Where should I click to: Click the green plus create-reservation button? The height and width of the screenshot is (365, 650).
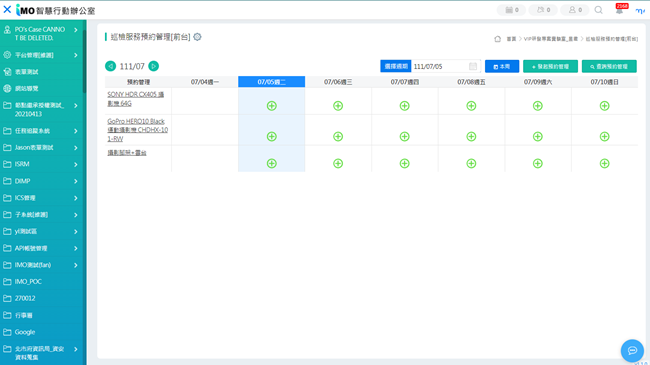click(x=550, y=66)
